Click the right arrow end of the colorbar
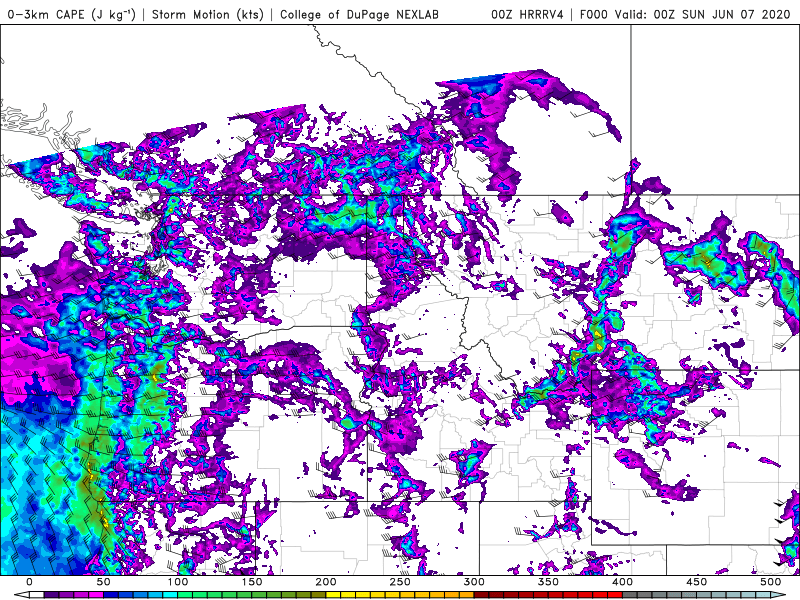 click(778, 595)
